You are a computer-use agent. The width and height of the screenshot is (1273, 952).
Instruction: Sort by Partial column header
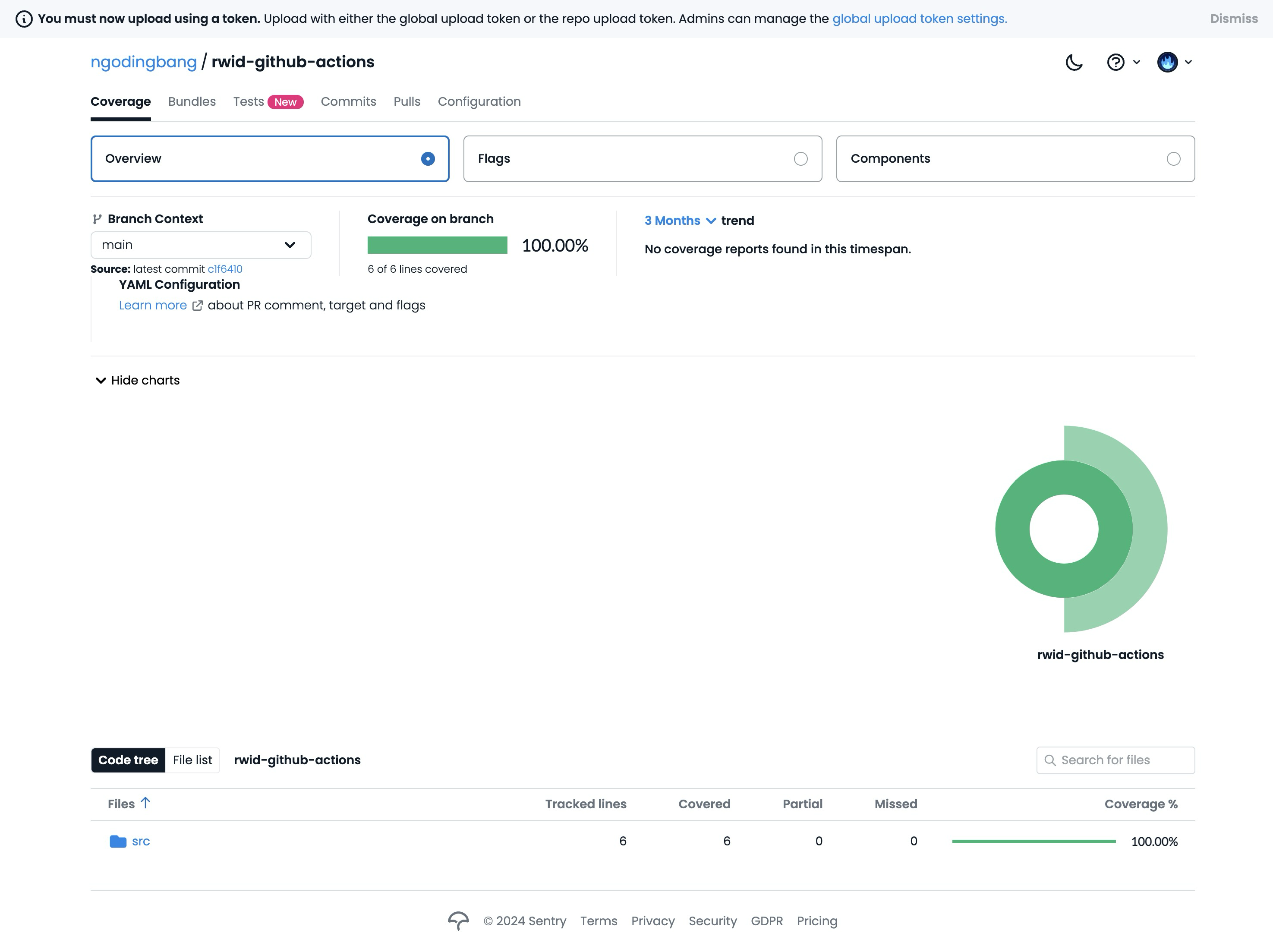click(802, 804)
